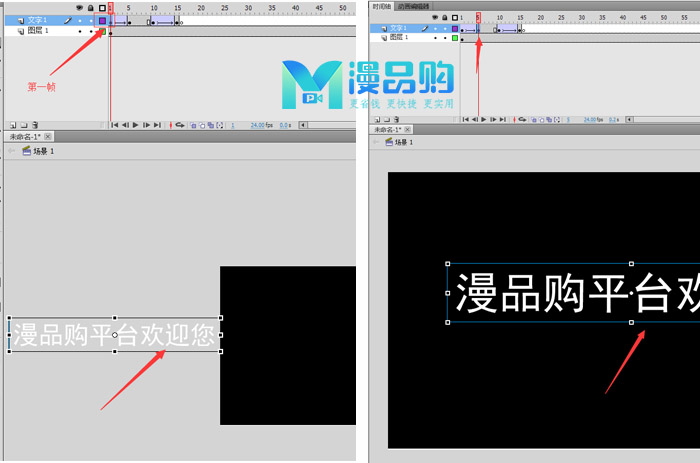700x463 pixels.
Task: Select gray 漫品购平台欢迎您 text on left stage
Action: tap(114, 335)
